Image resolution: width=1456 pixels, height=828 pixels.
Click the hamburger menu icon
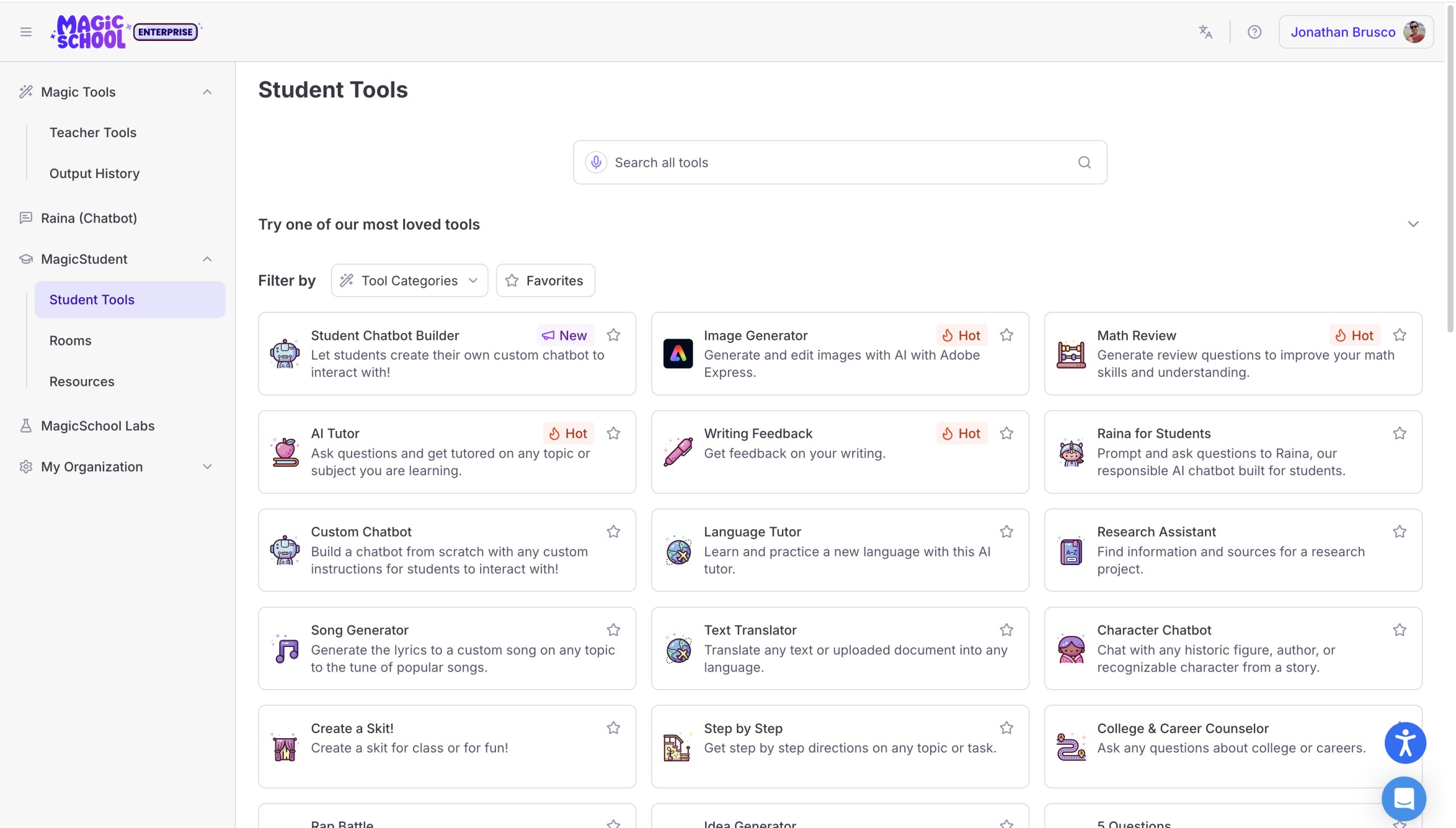(x=26, y=32)
